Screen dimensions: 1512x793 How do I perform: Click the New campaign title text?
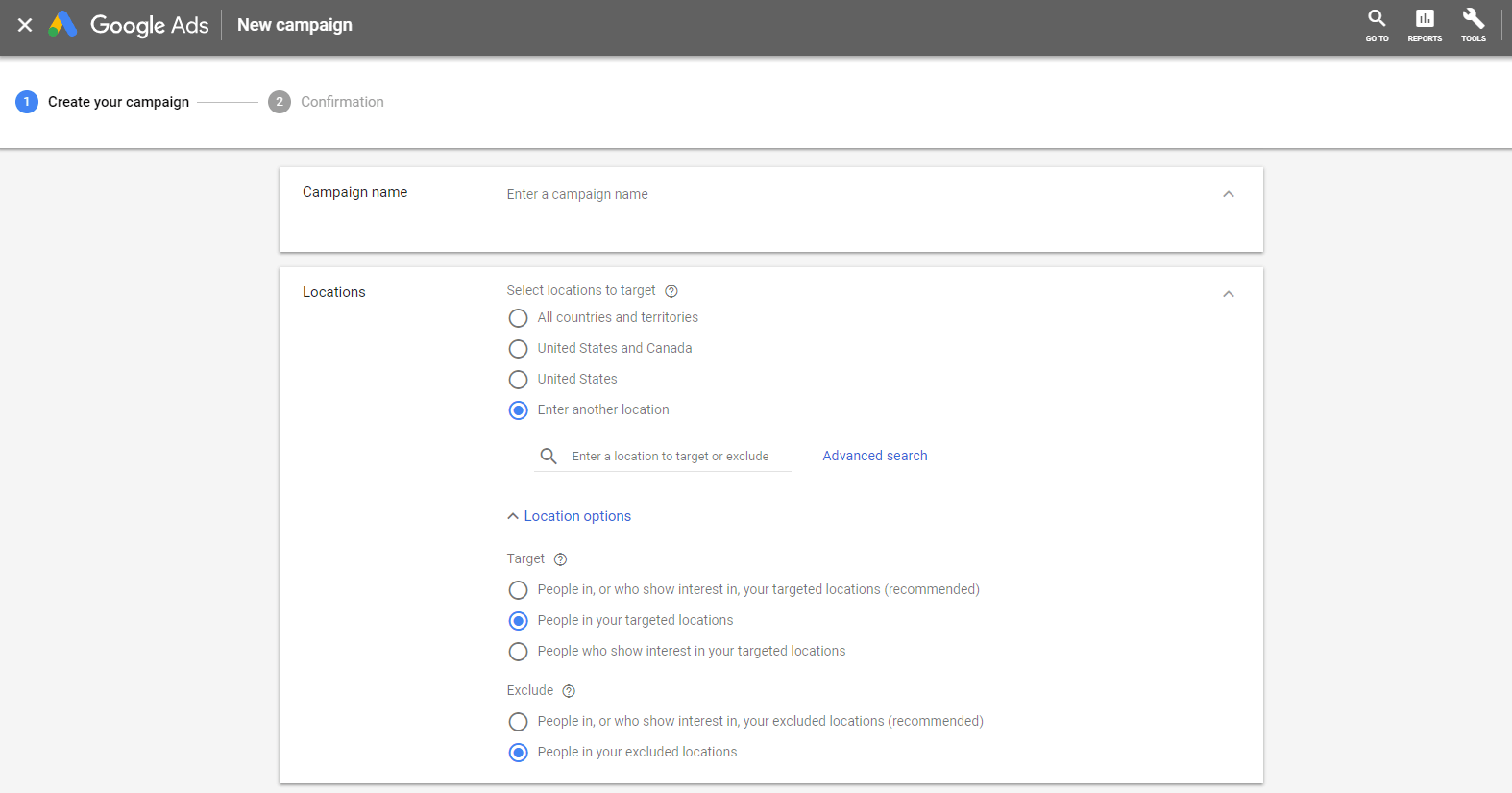[x=295, y=25]
